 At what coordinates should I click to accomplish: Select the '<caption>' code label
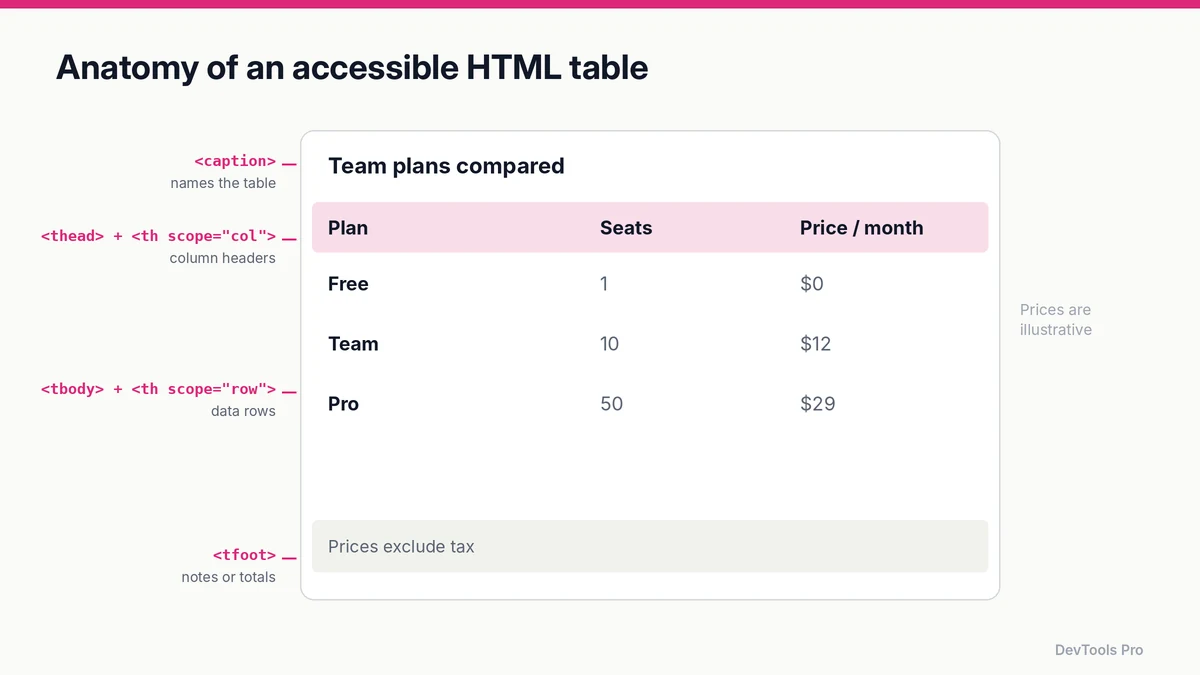(x=235, y=161)
